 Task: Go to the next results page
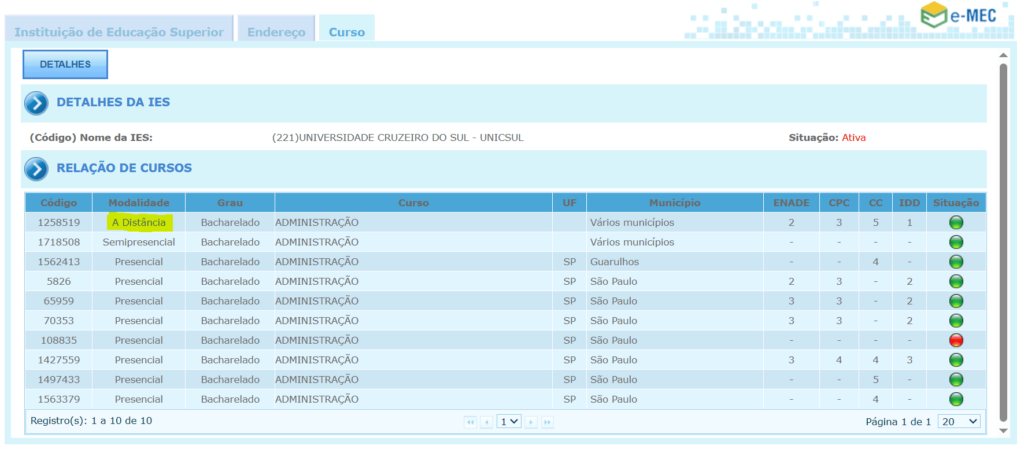(x=531, y=422)
